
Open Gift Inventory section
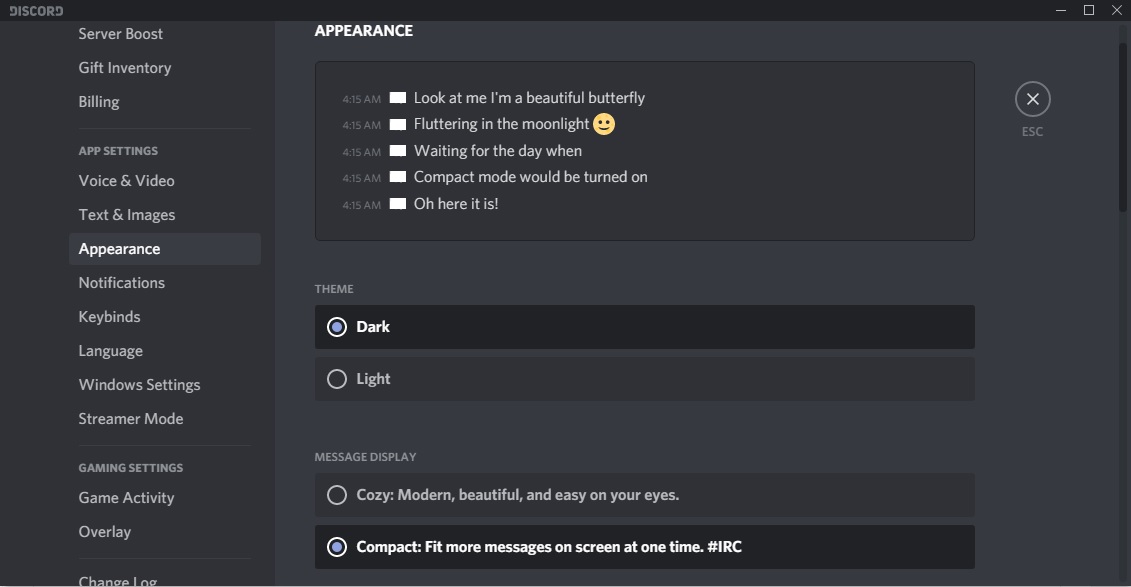click(125, 68)
